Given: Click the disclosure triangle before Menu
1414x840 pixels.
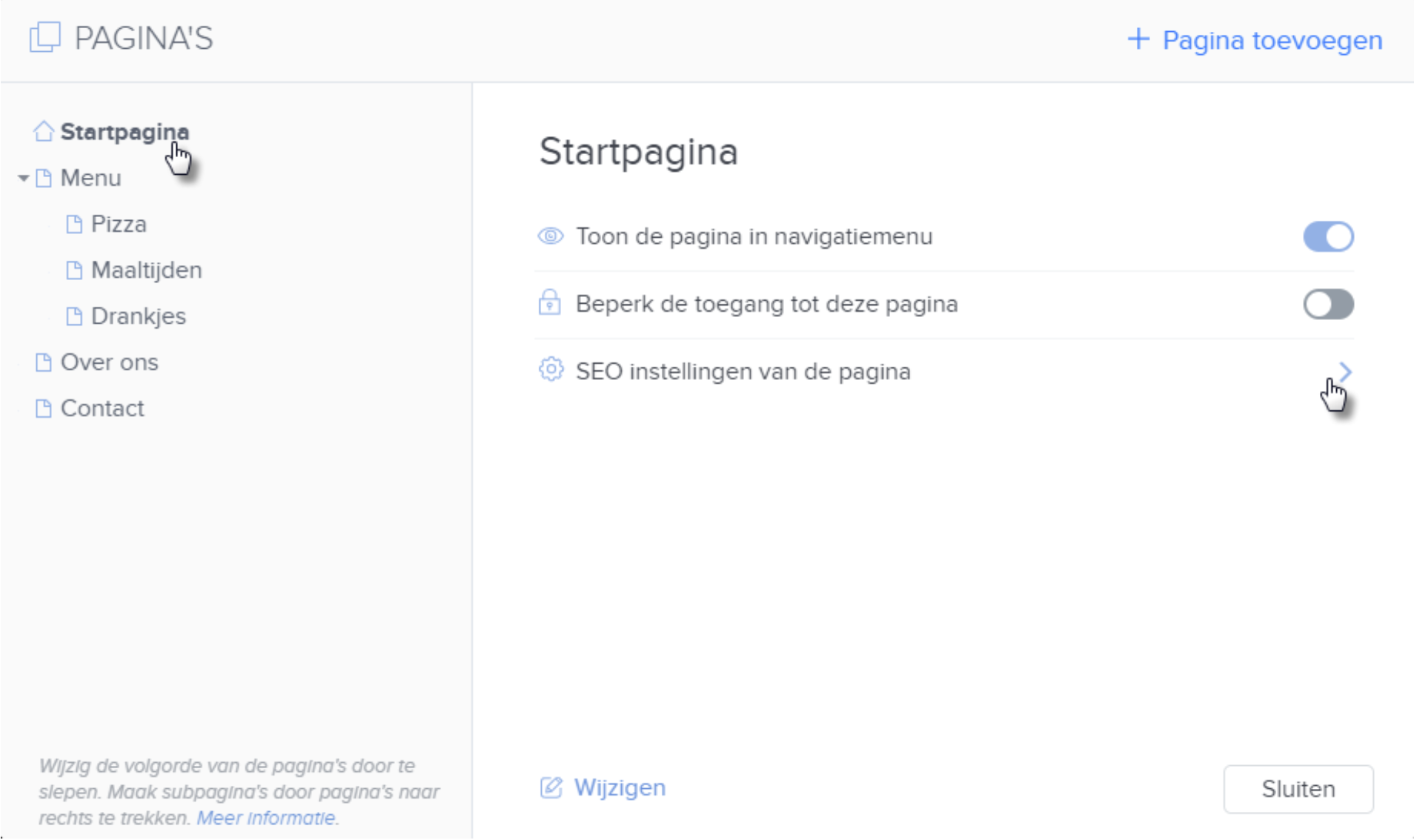Looking at the screenshot, I should 22,178.
